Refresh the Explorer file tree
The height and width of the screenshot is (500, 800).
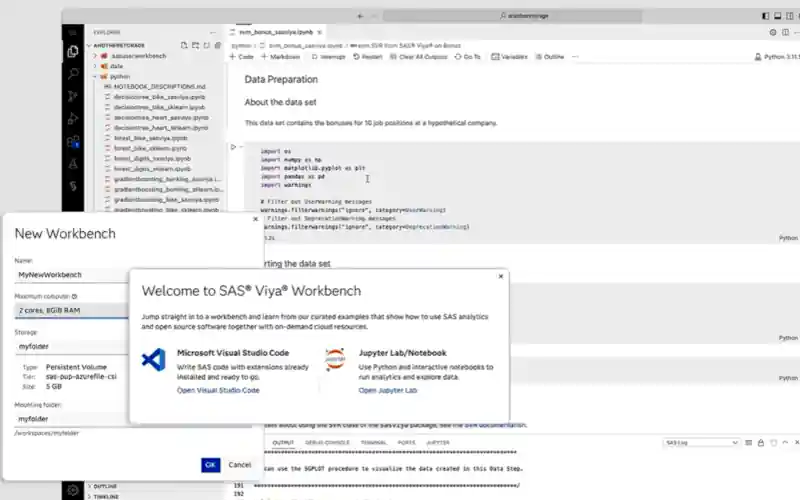click(x=207, y=45)
